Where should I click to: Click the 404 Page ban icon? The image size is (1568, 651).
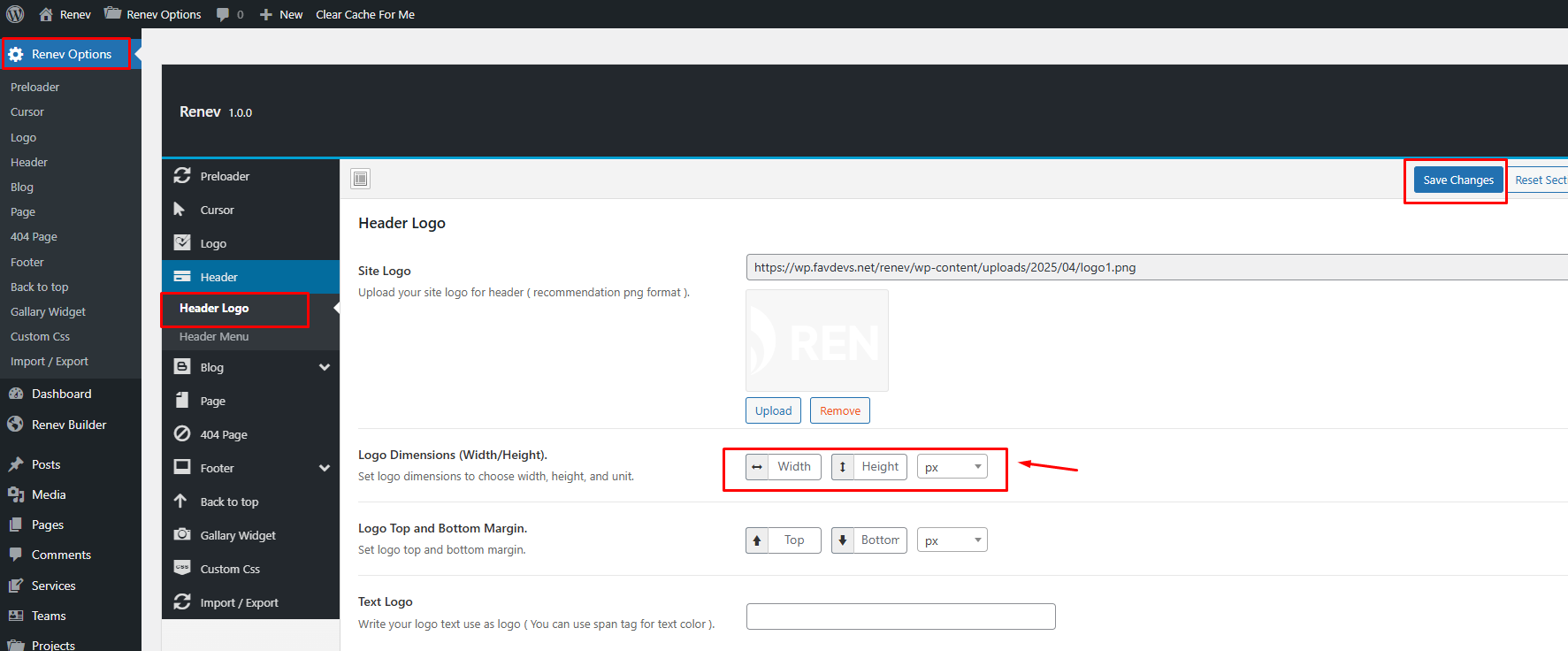coord(182,434)
